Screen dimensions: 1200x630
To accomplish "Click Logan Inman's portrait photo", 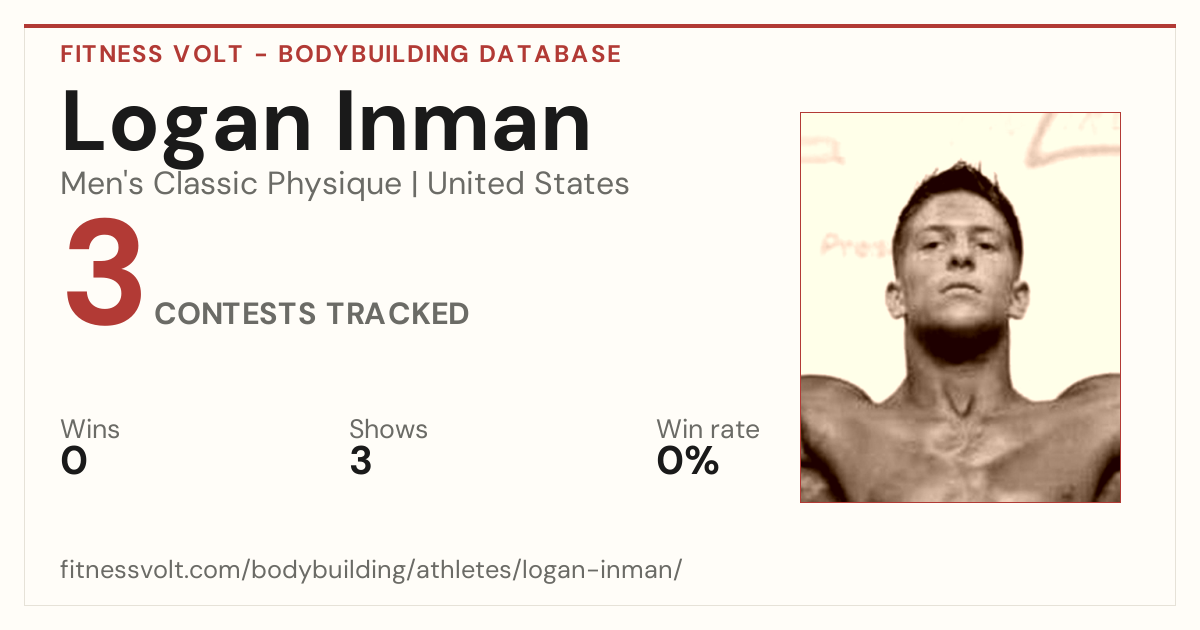I will tap(960, 307).
